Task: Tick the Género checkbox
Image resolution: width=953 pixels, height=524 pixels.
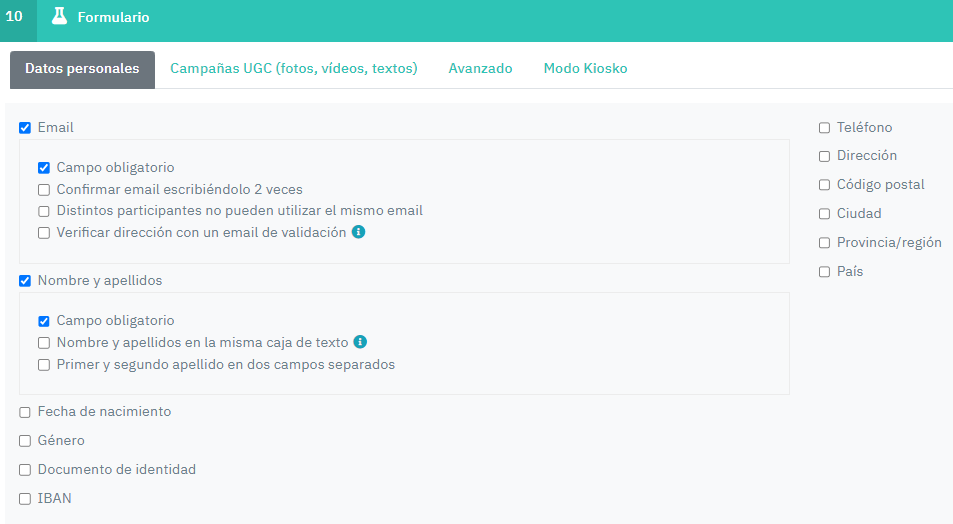Action: pos(25,441)
